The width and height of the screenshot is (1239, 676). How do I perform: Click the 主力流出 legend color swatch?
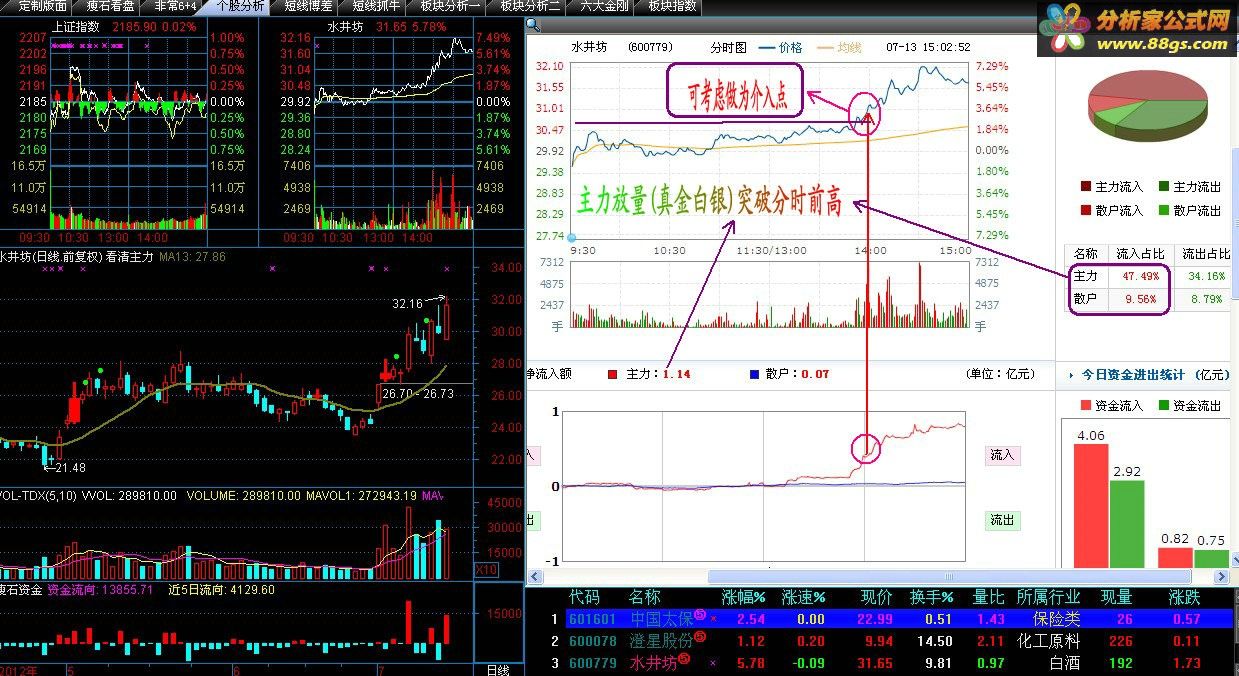point(1164,187)
